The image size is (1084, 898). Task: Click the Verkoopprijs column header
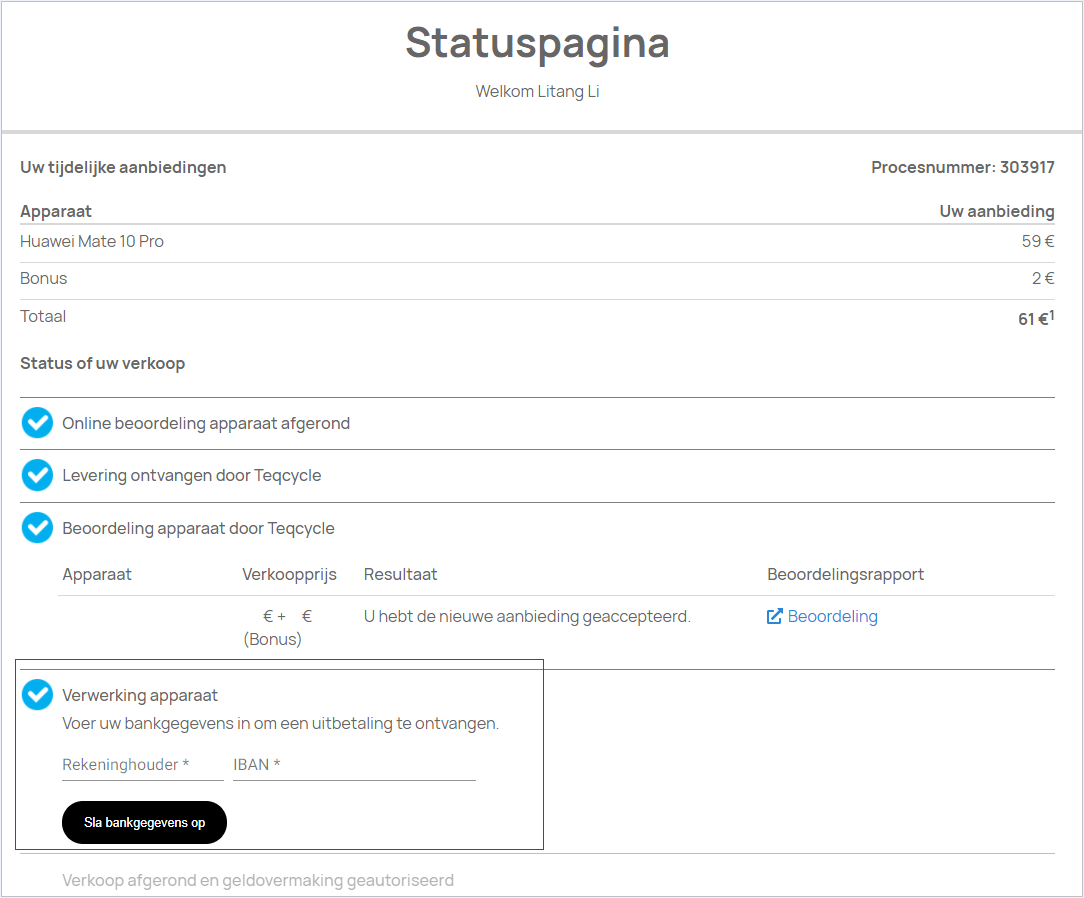[x=289, y=574]
